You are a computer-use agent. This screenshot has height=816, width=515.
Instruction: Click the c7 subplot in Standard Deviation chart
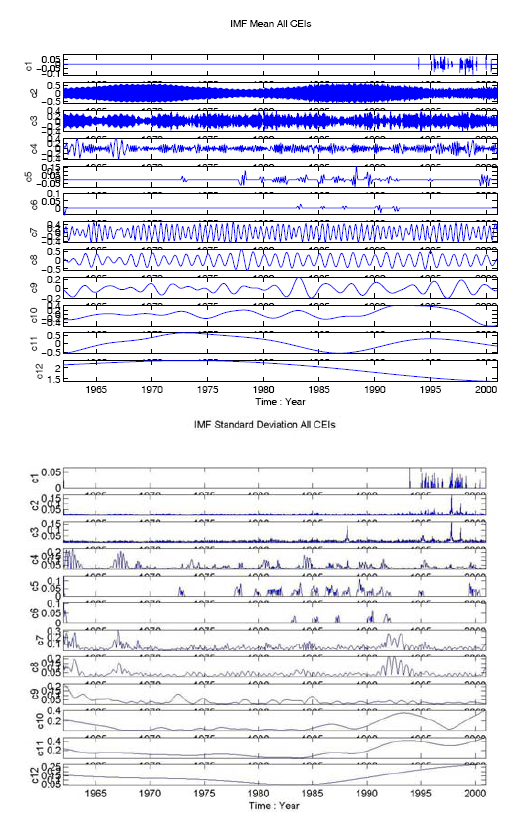[275, 640]
